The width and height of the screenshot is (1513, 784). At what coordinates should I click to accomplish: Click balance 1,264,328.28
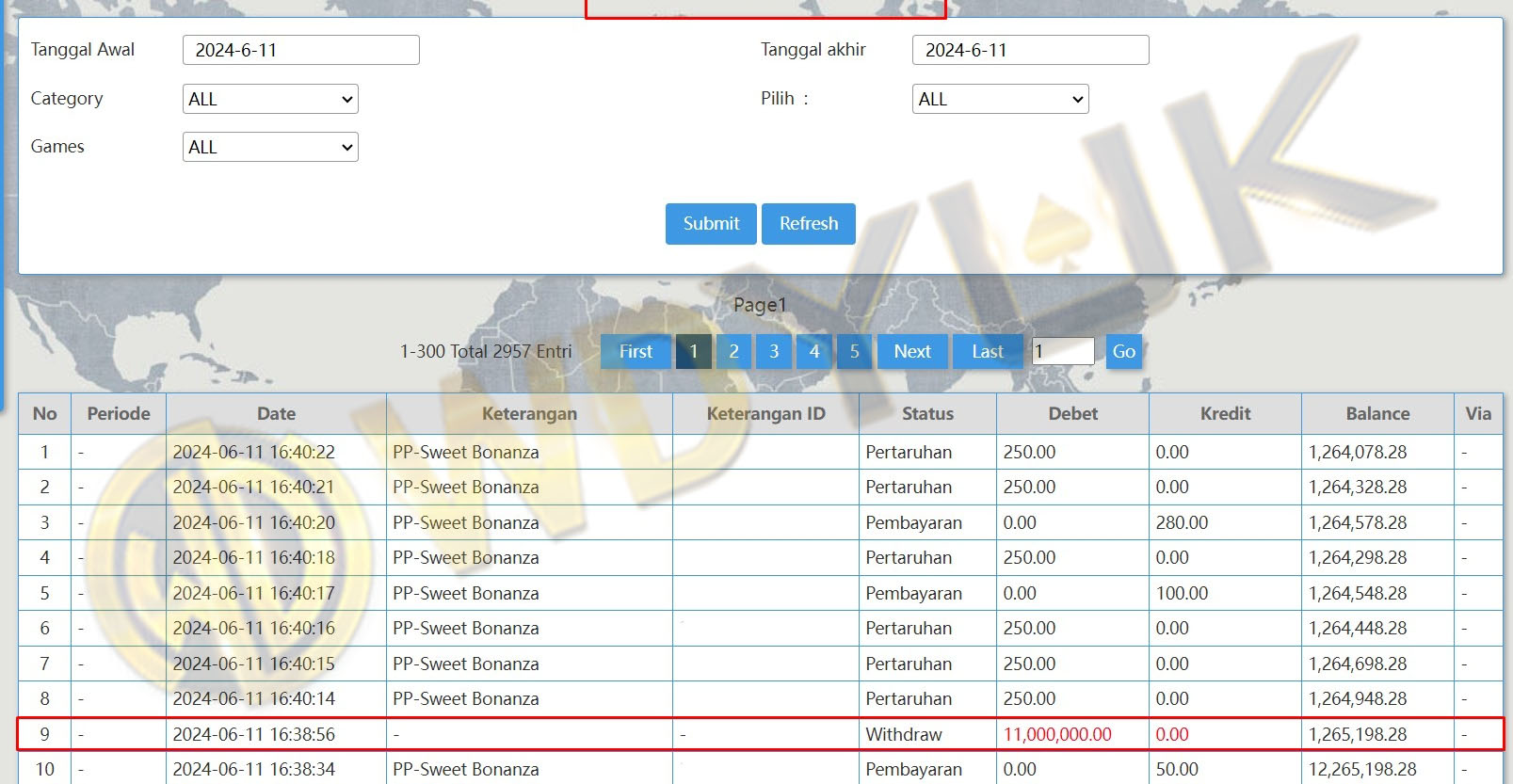[1358, 487]
